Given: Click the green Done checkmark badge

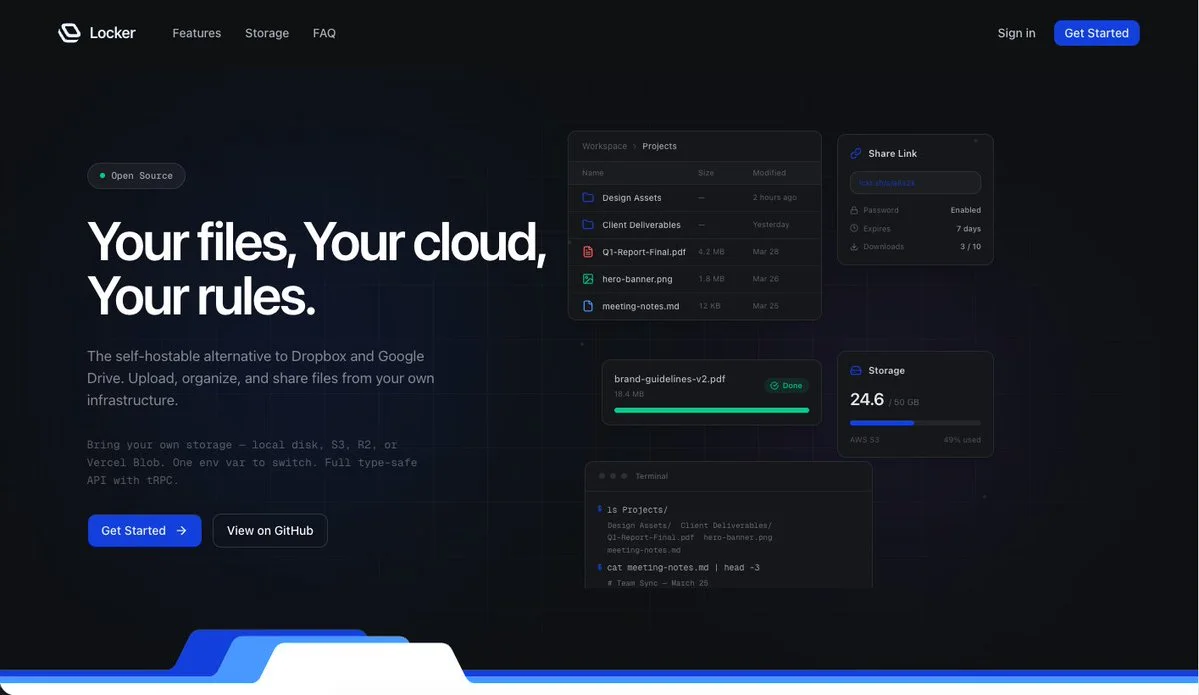Looking at the screenshot, I should pyautogui.click(x=786, y=386).
